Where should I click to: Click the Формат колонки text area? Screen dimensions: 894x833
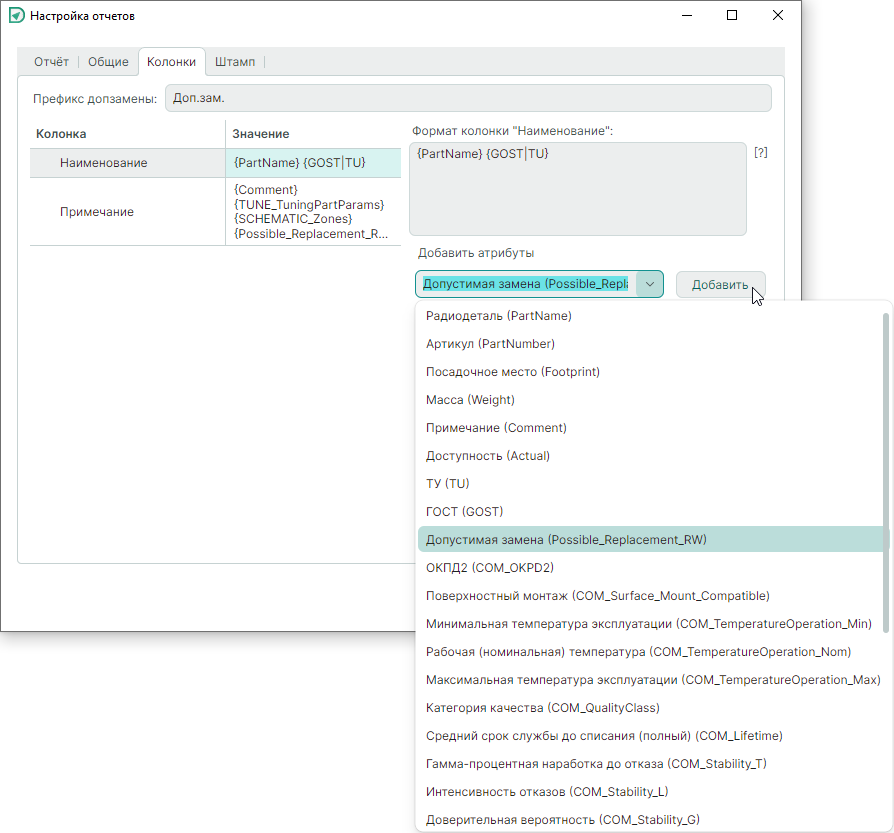pos(577,189)
